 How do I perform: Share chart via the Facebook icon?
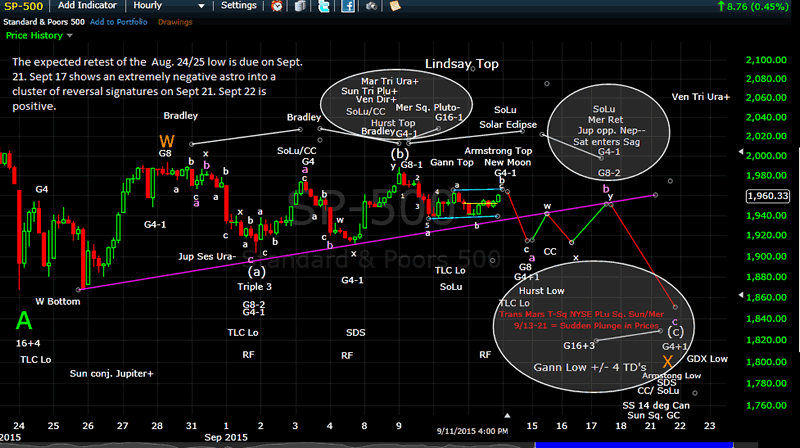(x=347, y=6)
